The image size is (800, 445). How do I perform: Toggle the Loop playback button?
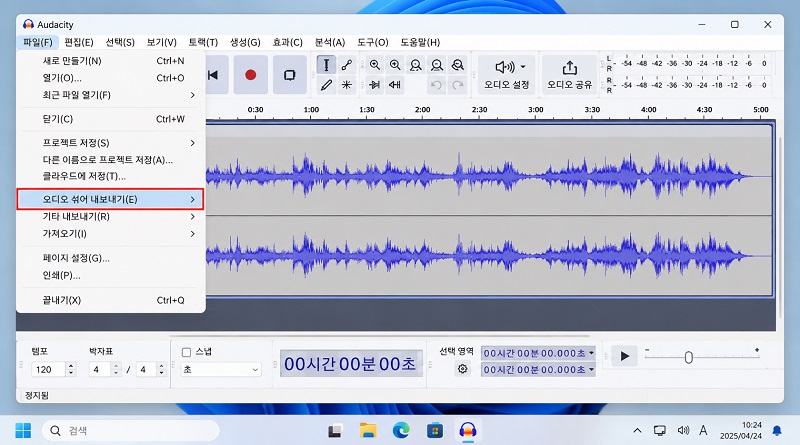(289, 75)
